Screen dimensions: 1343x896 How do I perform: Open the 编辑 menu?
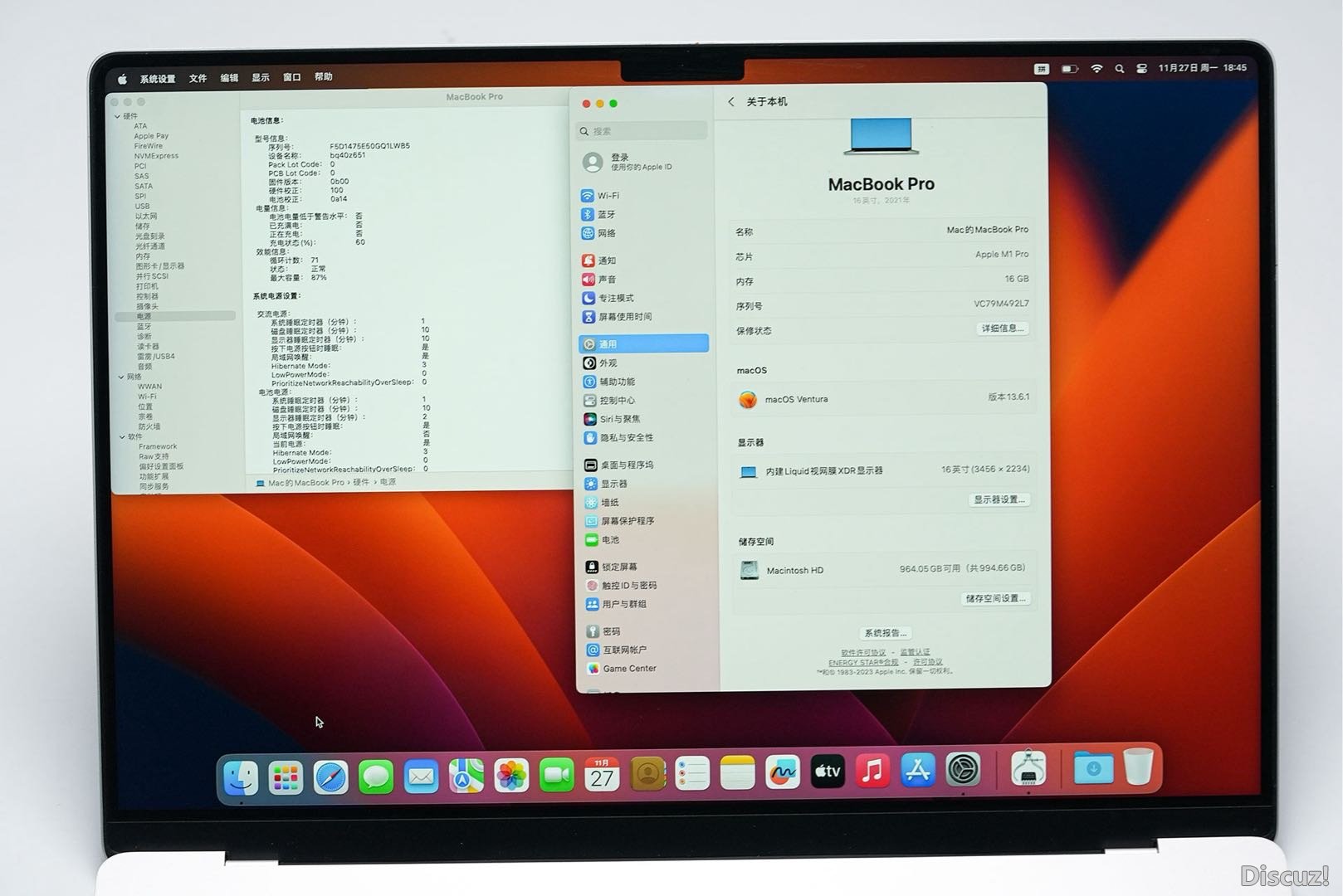click(229, 78)
